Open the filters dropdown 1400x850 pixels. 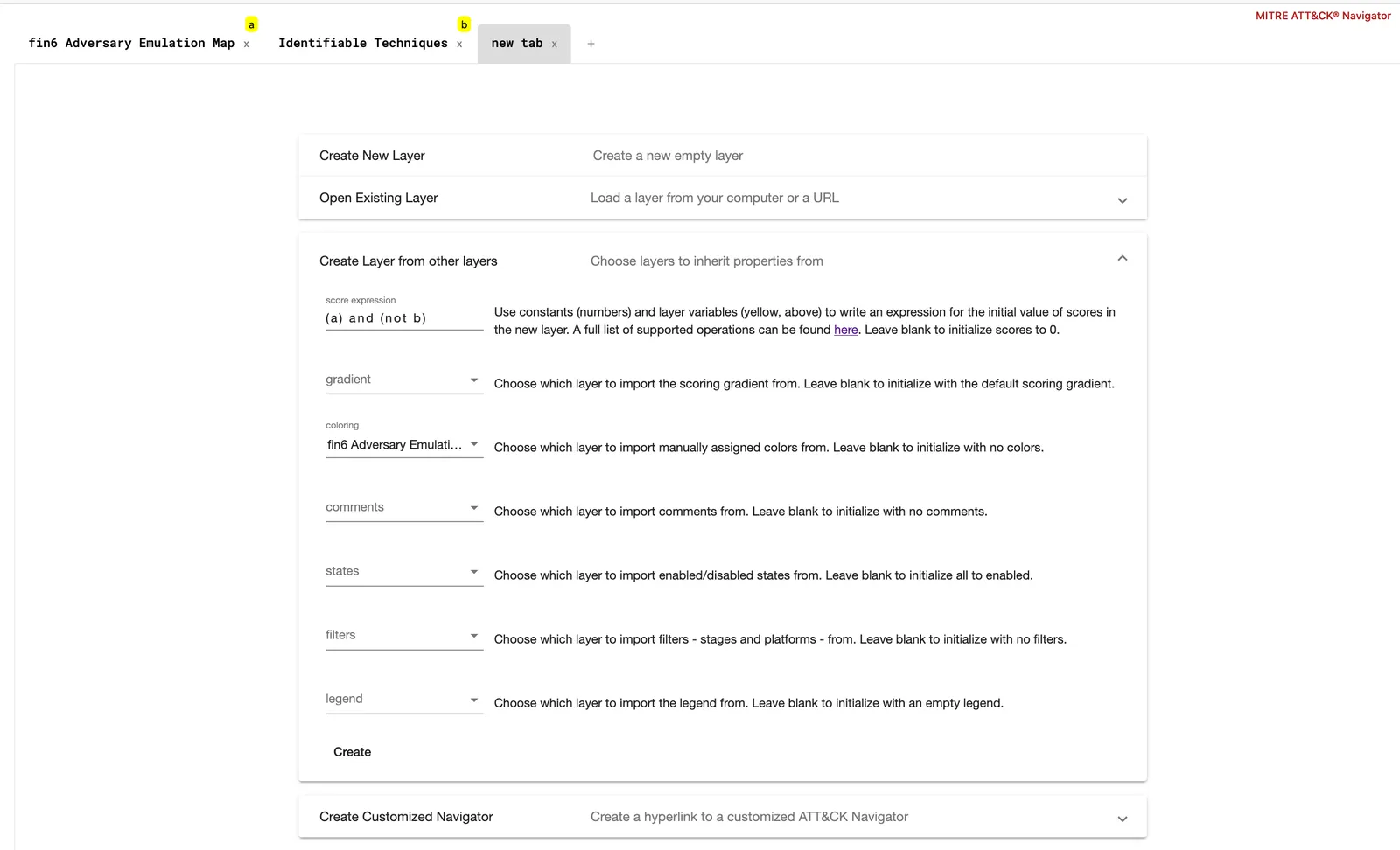click(404, 635)
